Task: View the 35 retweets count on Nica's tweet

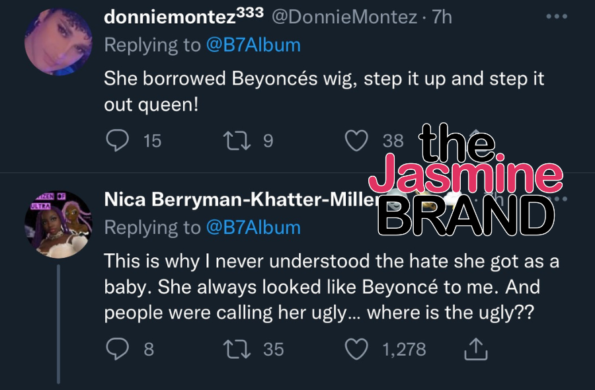Action: pyautogui.click(x=274, y=349)
